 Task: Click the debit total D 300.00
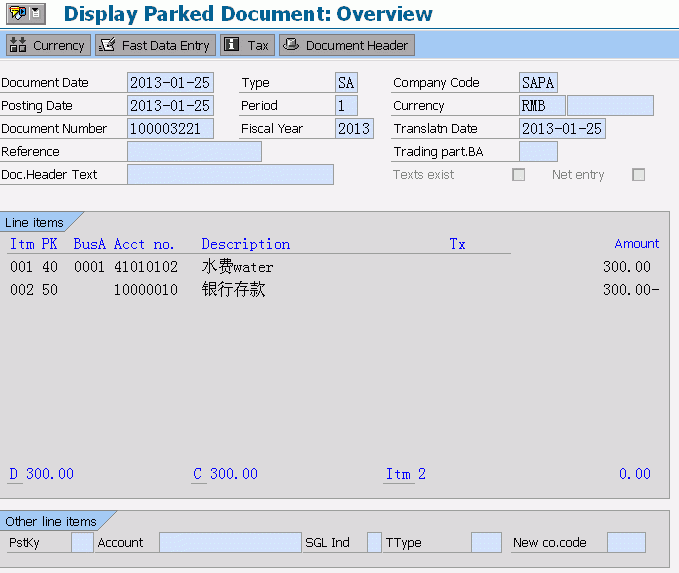(42, 473)
